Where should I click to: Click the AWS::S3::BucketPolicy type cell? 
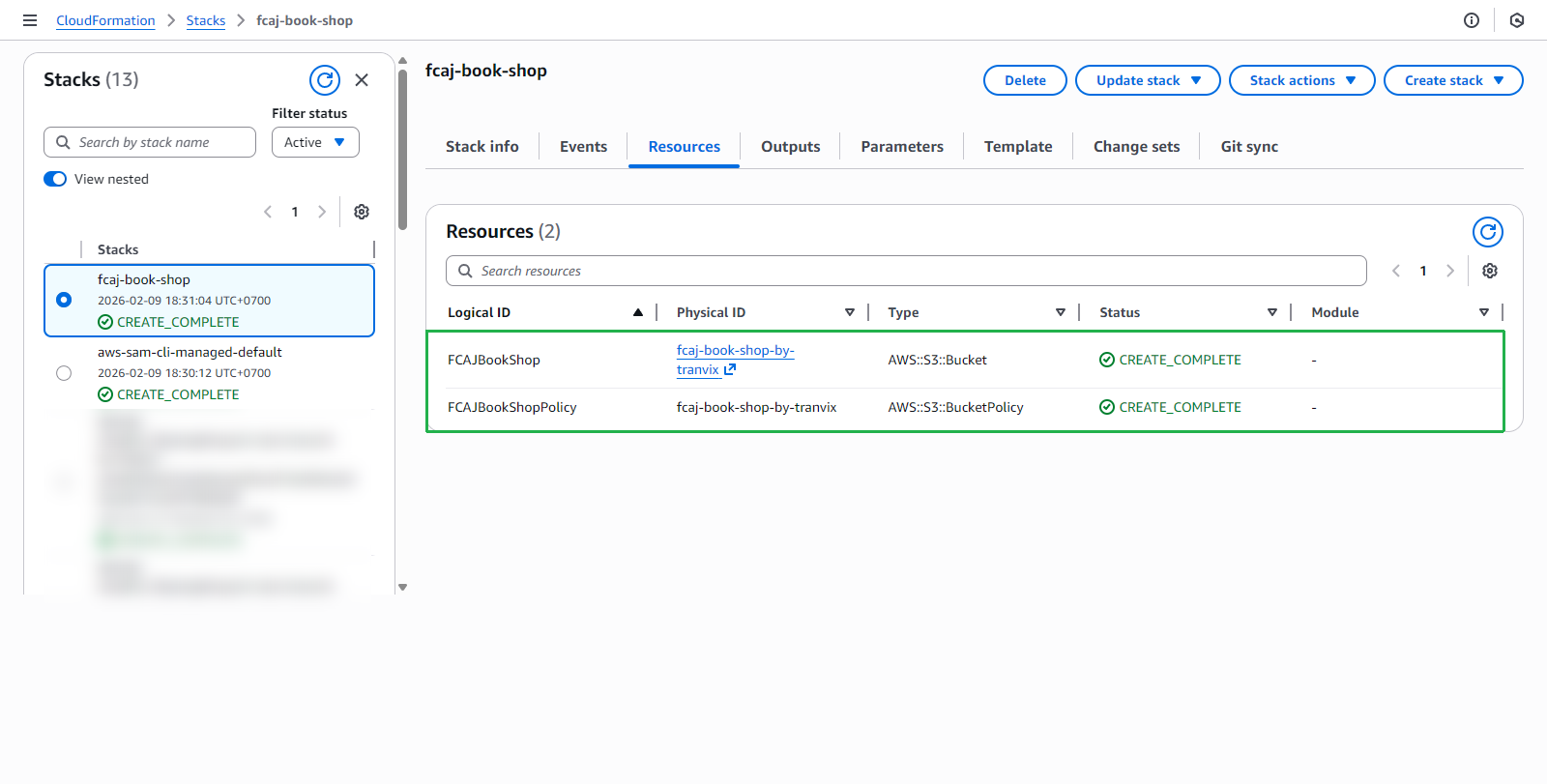pyautogui.click(x=956, y=407)
